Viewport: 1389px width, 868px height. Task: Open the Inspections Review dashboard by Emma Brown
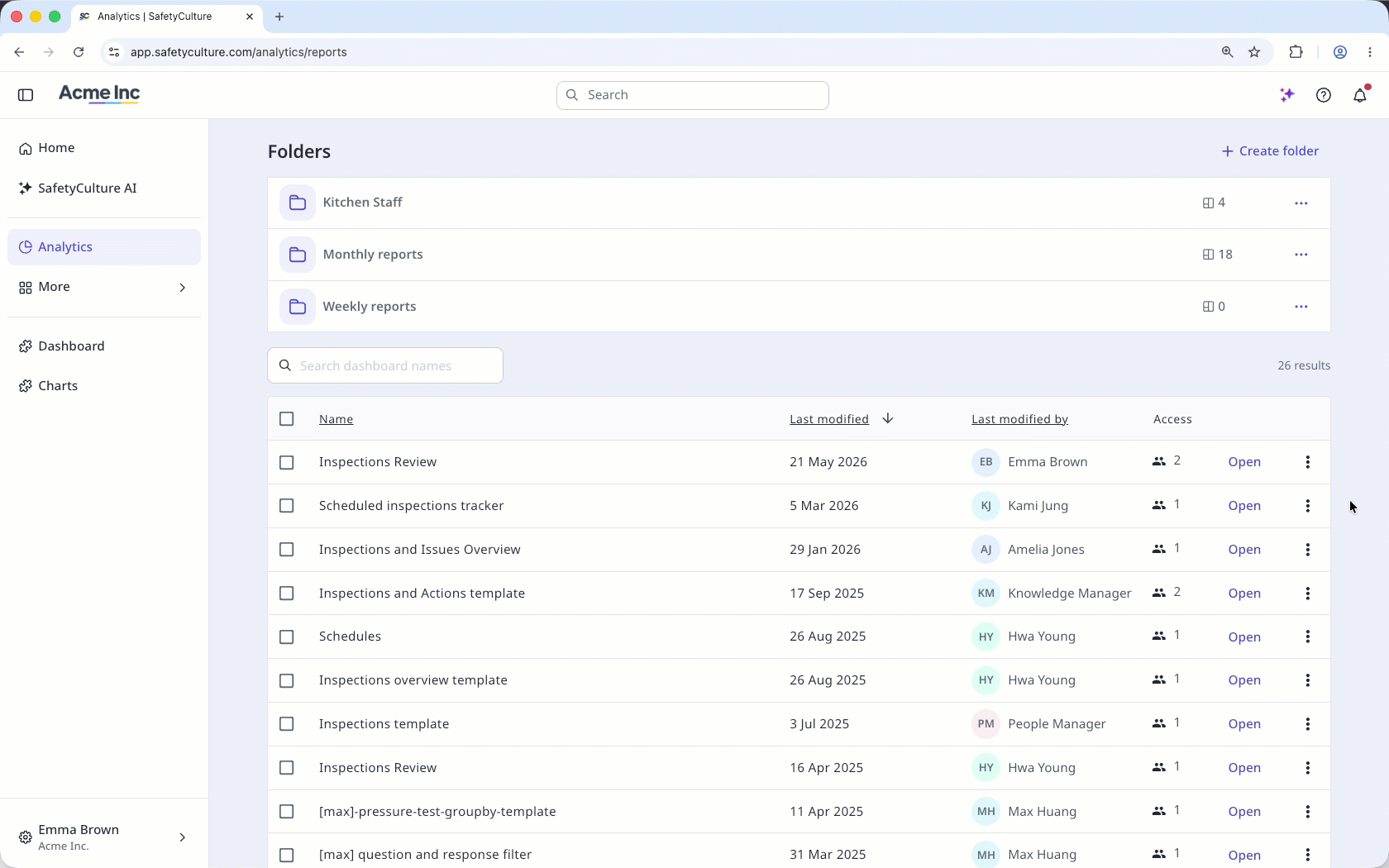tap(378, 462)
